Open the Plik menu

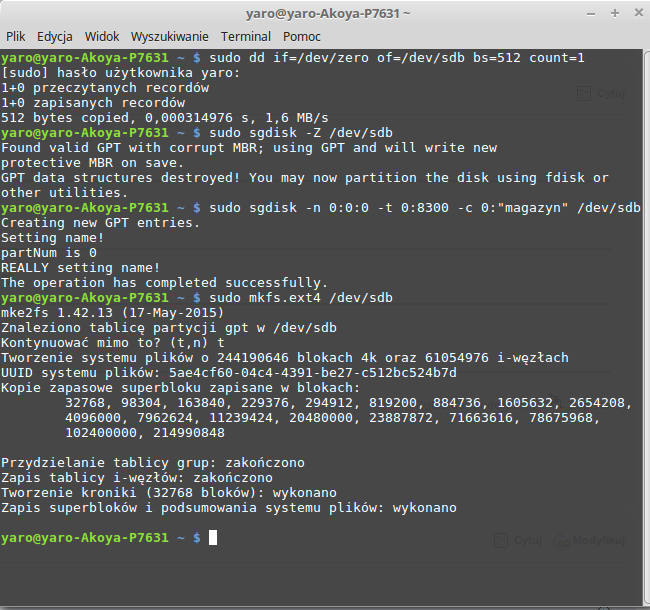click(x=15, y=36)
